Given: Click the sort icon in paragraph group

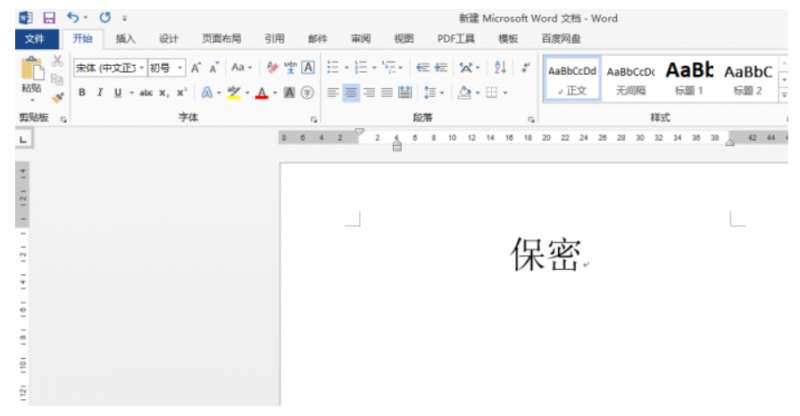Looking at the screenshot, I should point(499,68).
